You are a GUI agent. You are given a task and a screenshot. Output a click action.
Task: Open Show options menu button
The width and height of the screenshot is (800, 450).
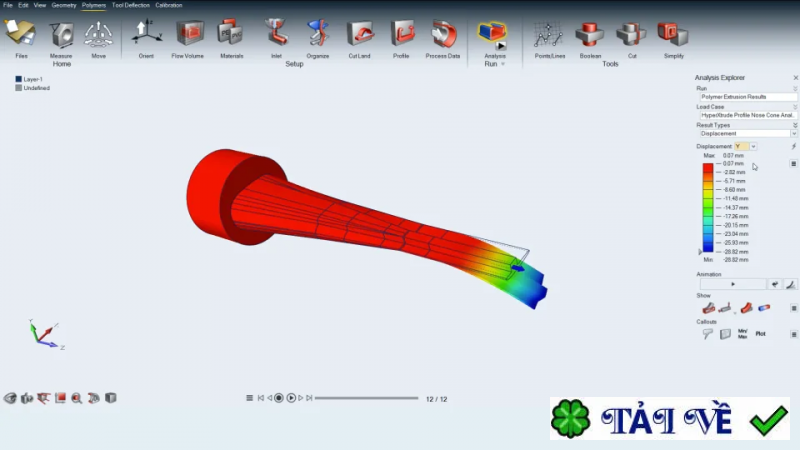click(x=793, y=308)
